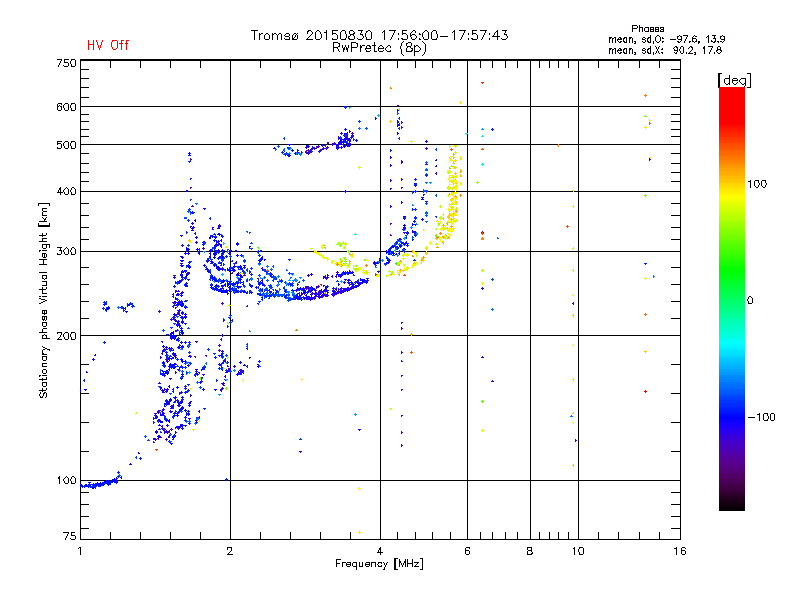Click the colorbar label "0"
800x600 pixels.
[750, 300]
